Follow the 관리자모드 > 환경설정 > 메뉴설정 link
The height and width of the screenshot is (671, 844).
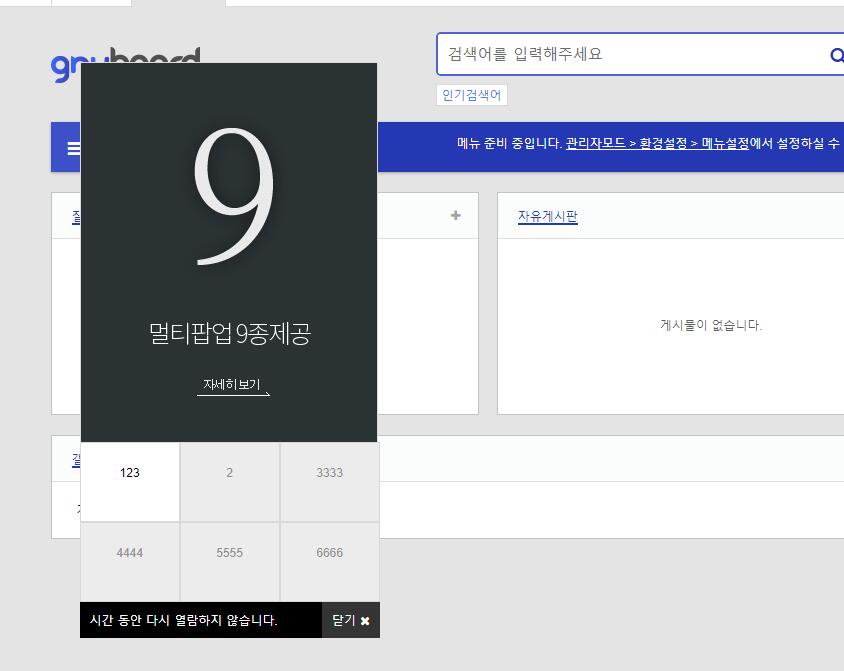pyautogui.click(x=657, y=144)
